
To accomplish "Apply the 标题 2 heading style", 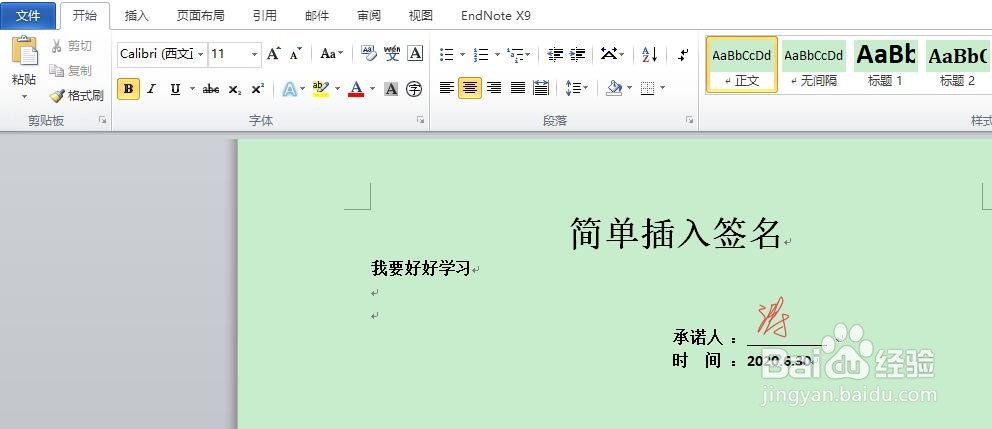I will point(957,65).
